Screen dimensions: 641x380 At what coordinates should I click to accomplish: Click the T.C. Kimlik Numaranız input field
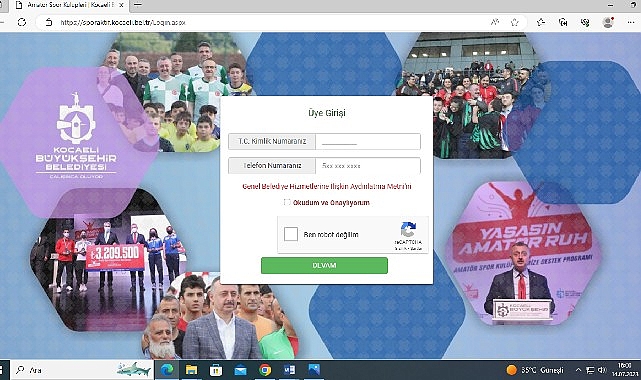(368, 141)
